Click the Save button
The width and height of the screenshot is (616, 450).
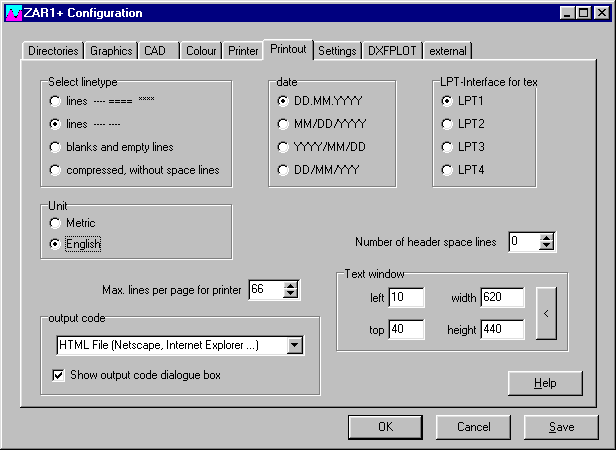coord(561,427)
